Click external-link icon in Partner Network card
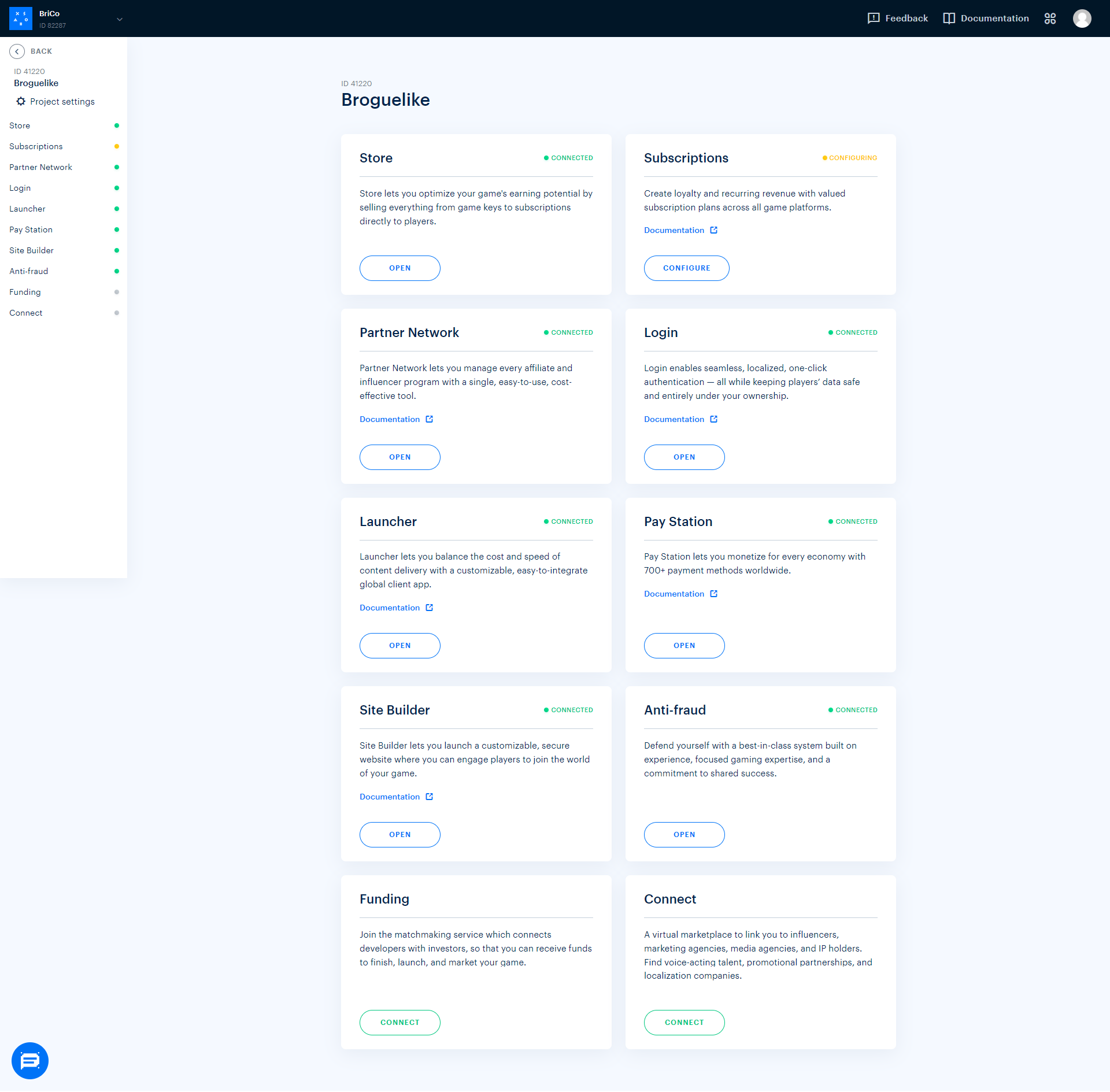The width and height of the screenshot is (1110, 1092). point(430,419)
